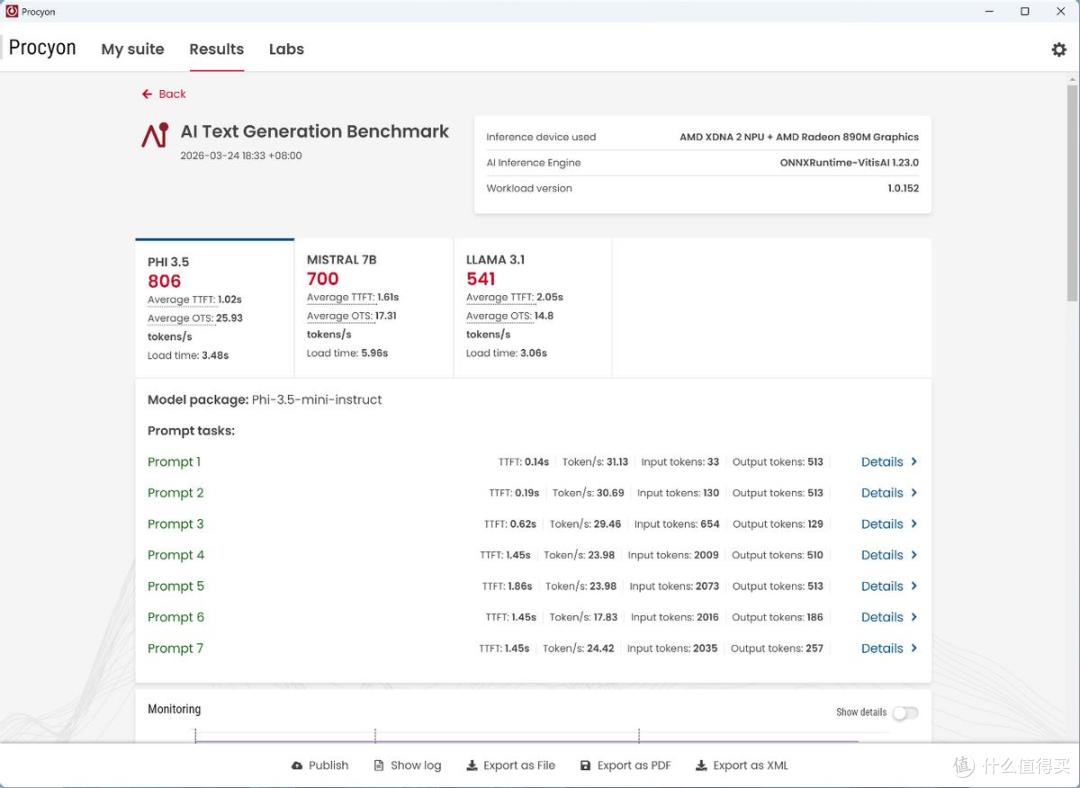This screenshot has width=1080, height=788.
Task: Click the Prompt 2 label
Action: (x=176, y=492)
